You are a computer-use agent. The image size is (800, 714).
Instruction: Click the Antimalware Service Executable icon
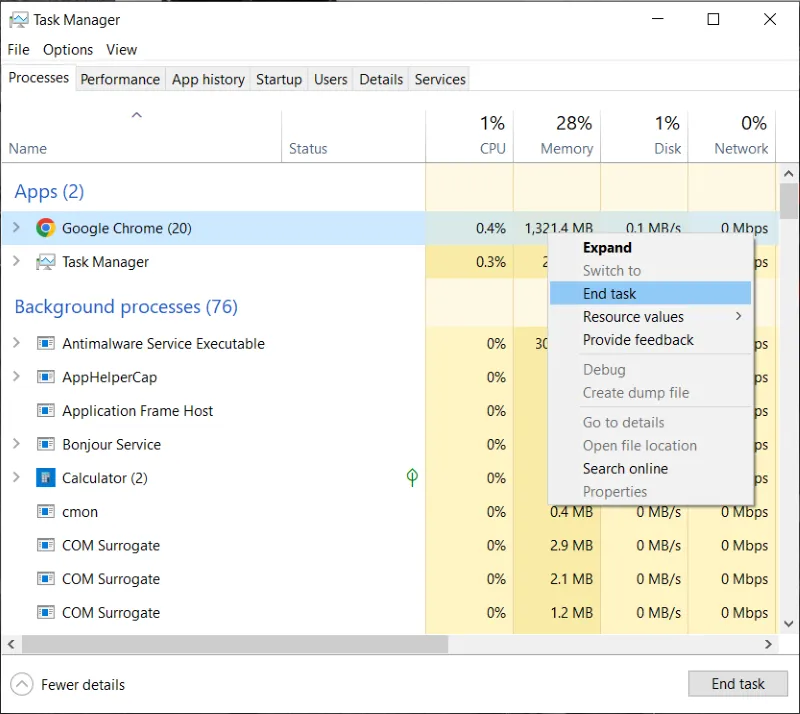pyautogui.click(x=45, y=343)
